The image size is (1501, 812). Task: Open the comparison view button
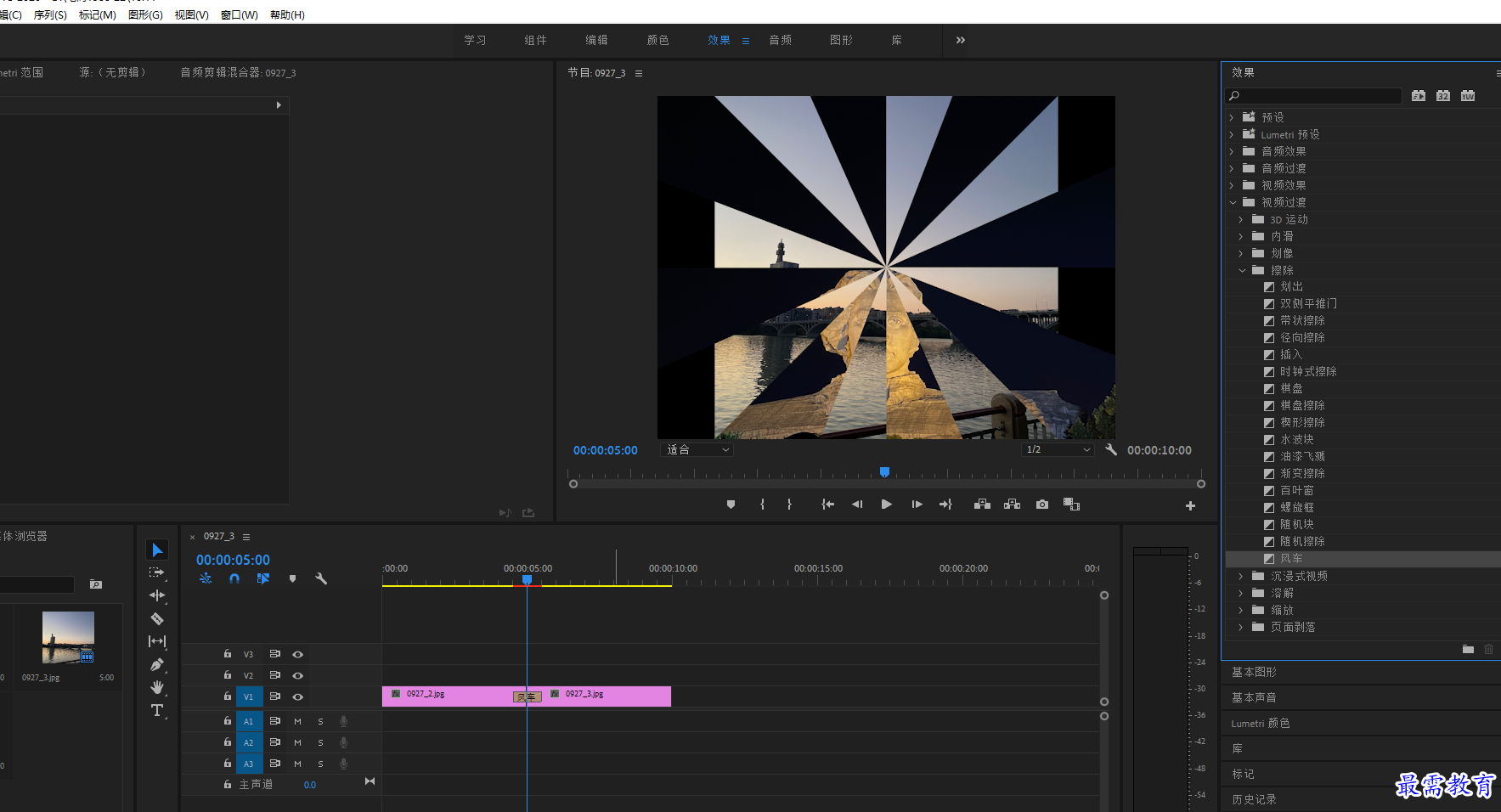[x=1071, y=505]
